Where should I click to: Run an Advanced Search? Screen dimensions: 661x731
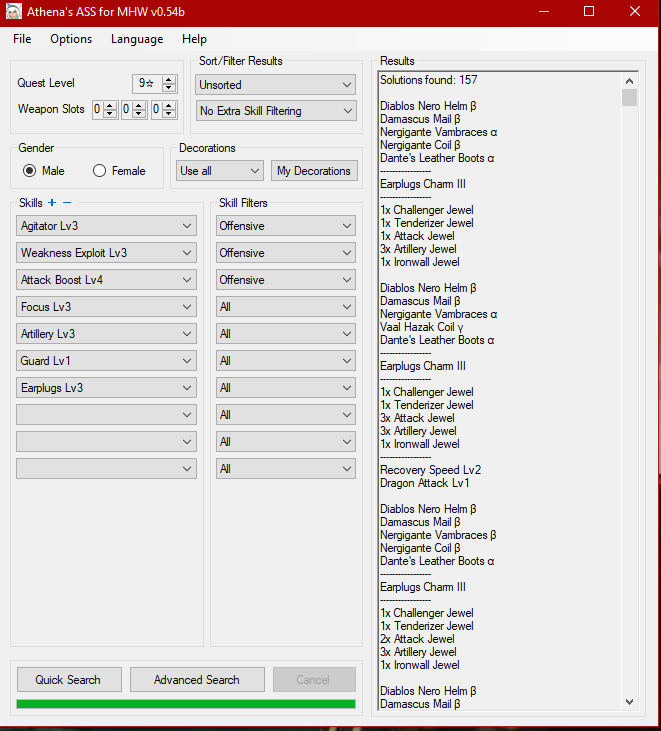click(x=197, y=680)
